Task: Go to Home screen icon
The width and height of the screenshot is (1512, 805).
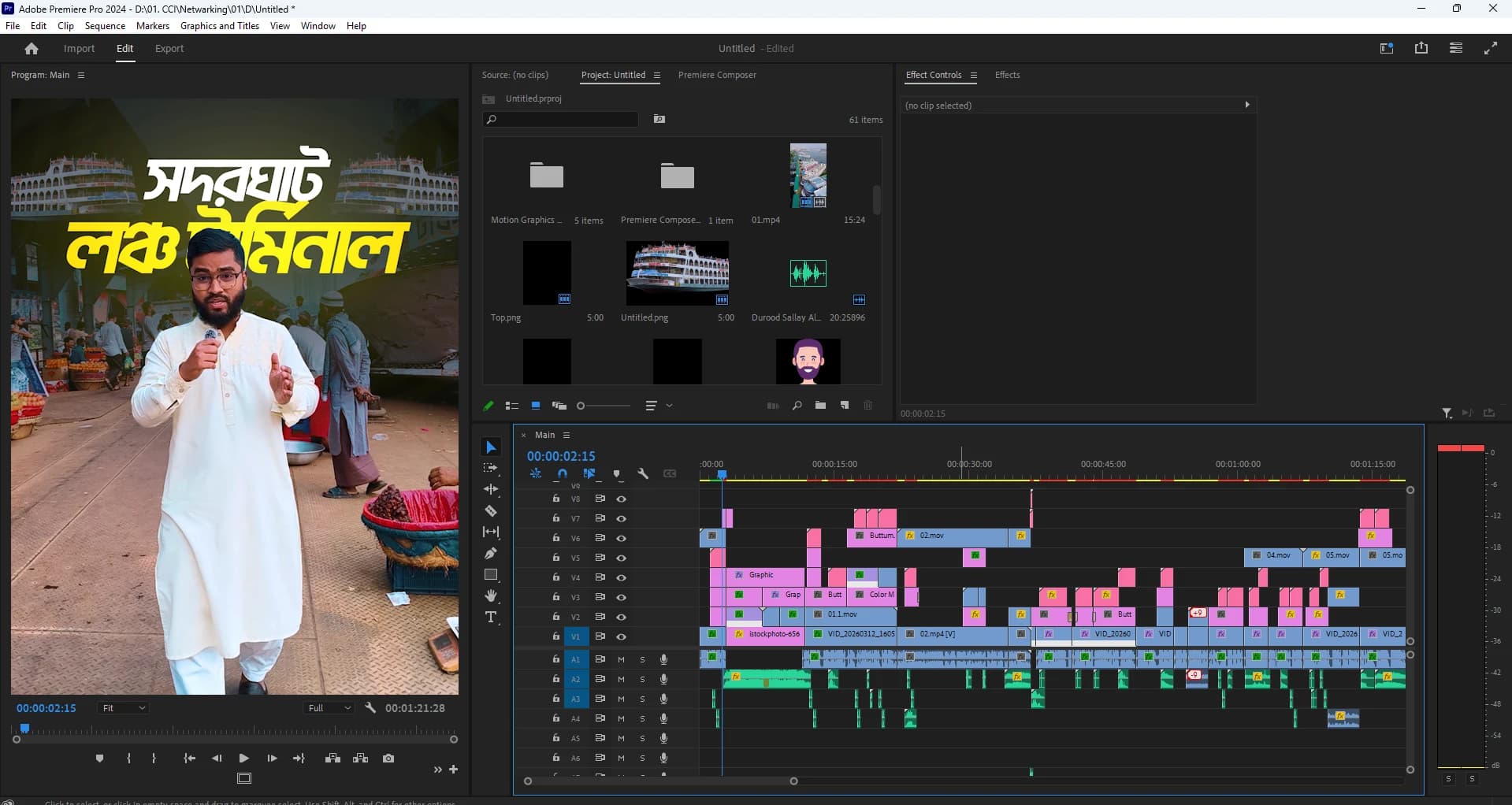Action: click(x=32, y=49)
